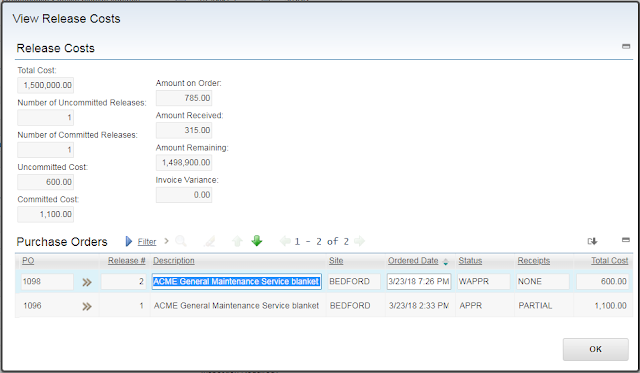The height and width of the screenshot is (373, 640).
Task: Open detail menu for PO 1098
Action: (87, 282)
